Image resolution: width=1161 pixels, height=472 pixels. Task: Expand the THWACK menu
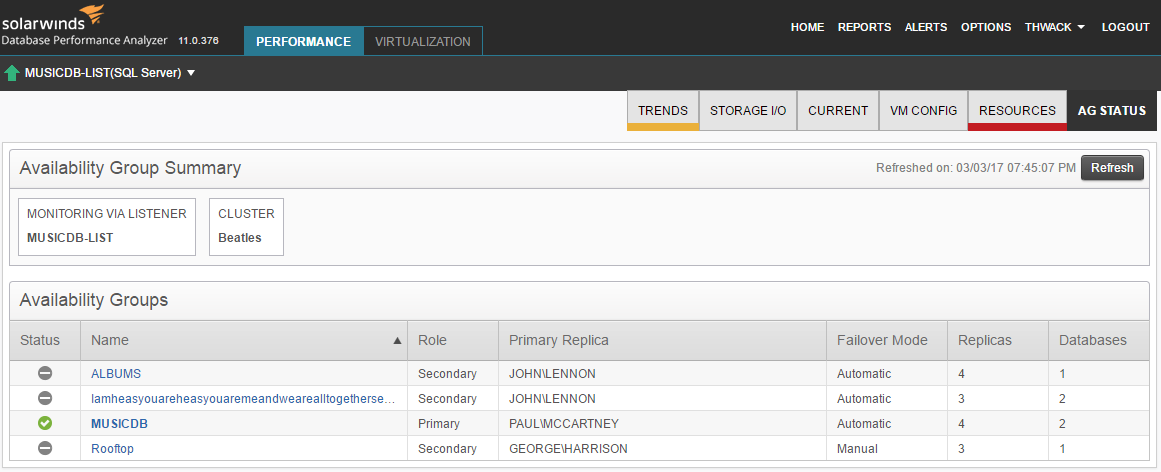point(1055,27)
